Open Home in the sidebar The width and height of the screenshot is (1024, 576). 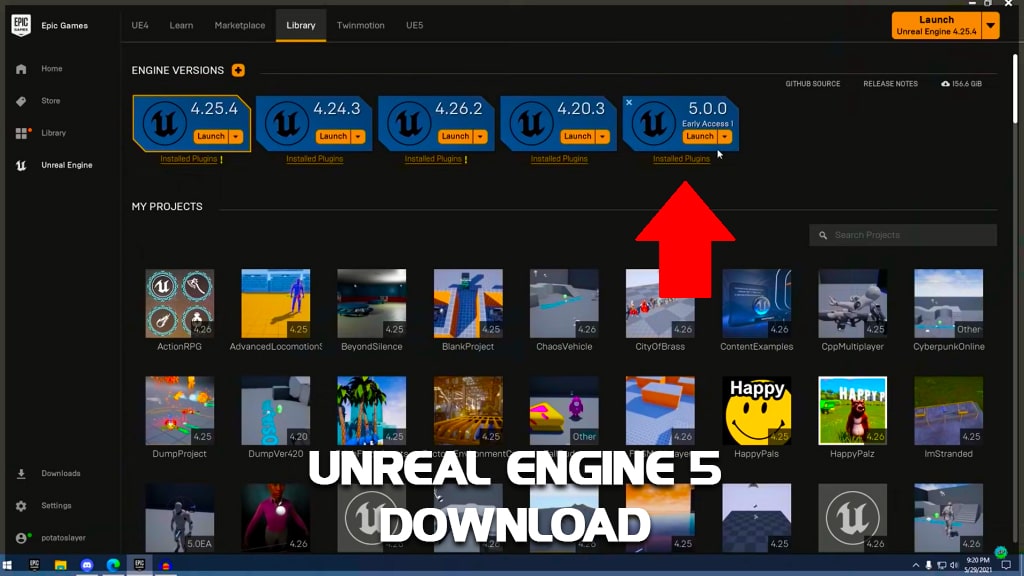(x=52, y=69)
